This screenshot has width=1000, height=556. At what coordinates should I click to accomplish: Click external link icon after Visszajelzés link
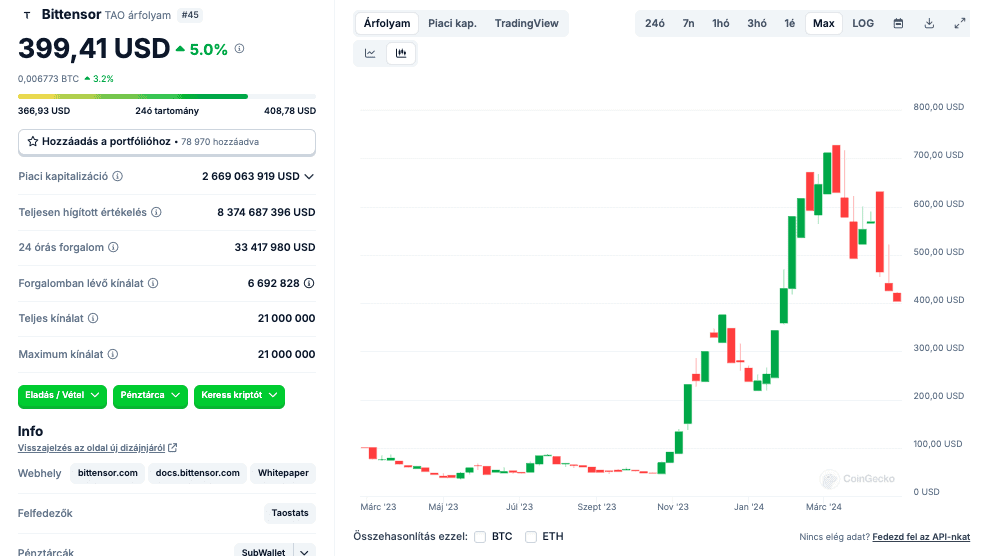(x=172, y=448)
